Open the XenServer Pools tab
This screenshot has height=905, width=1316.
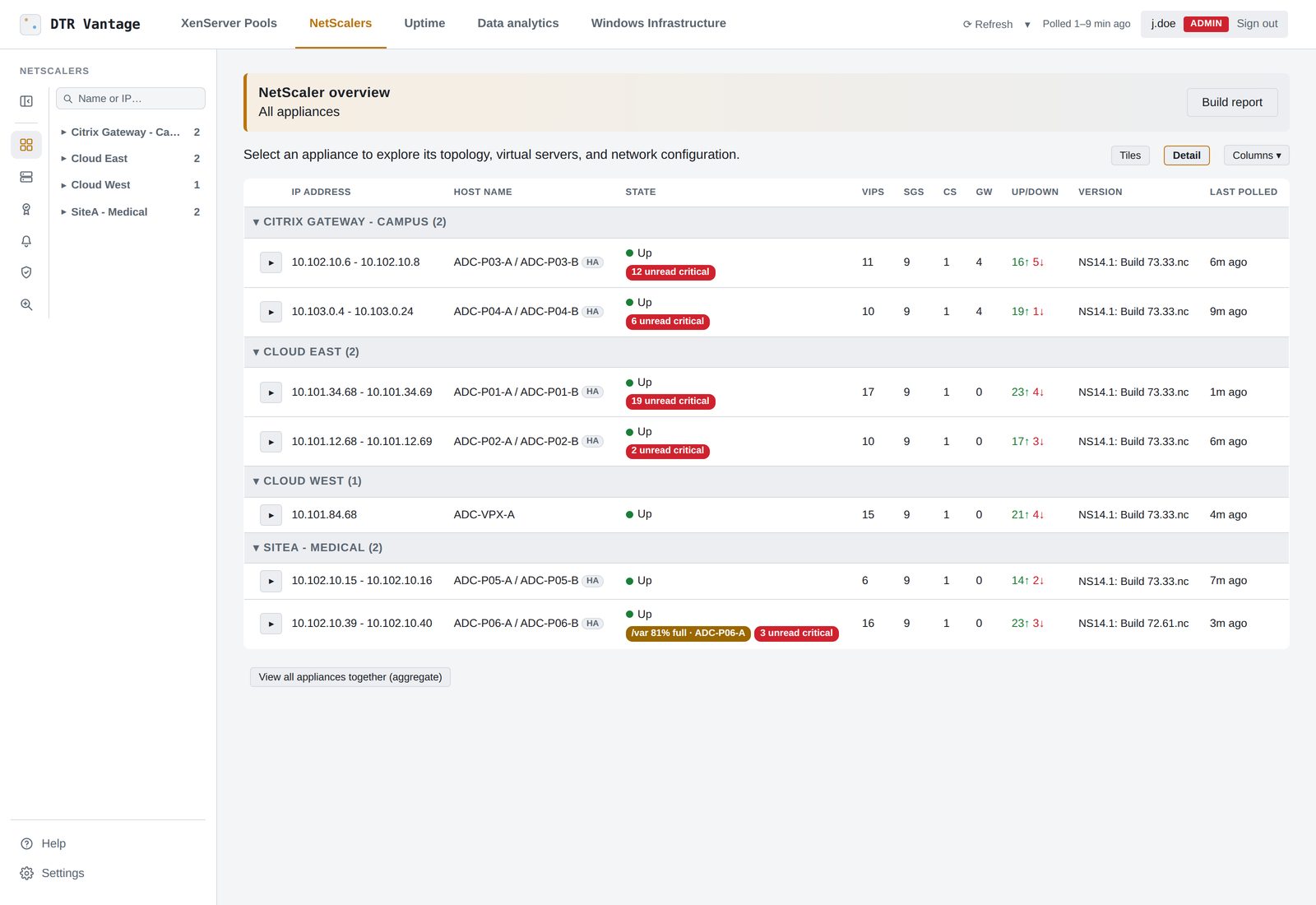(229, 23)
